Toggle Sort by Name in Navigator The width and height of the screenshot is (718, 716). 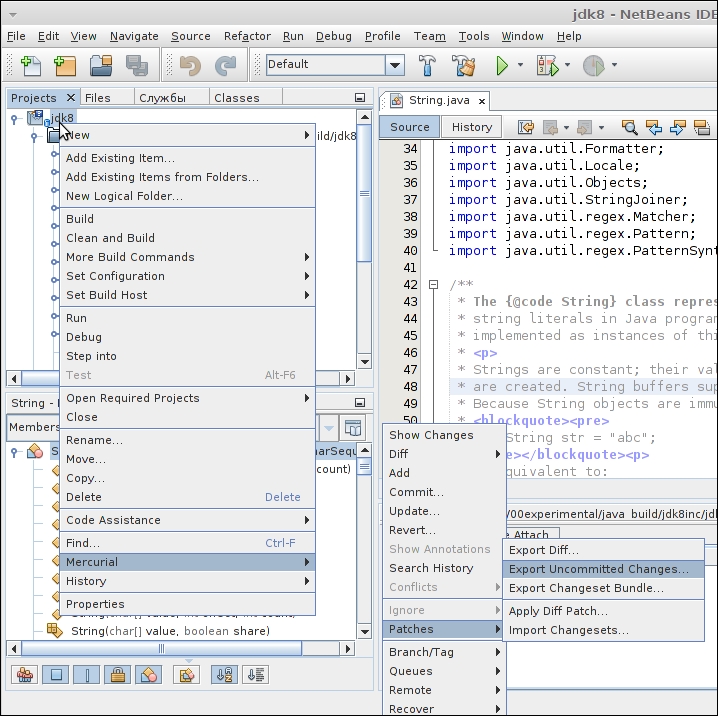click(225, 675)
